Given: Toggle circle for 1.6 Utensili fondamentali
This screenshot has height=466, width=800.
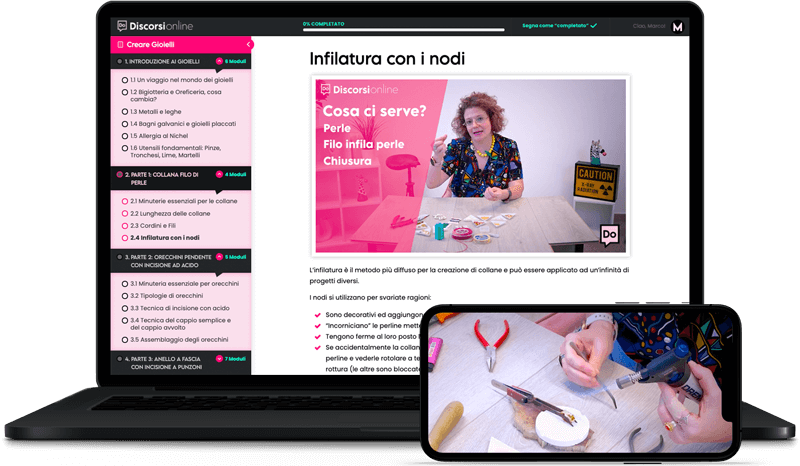Looking at the screenshot, I should [x=124, y=149].
